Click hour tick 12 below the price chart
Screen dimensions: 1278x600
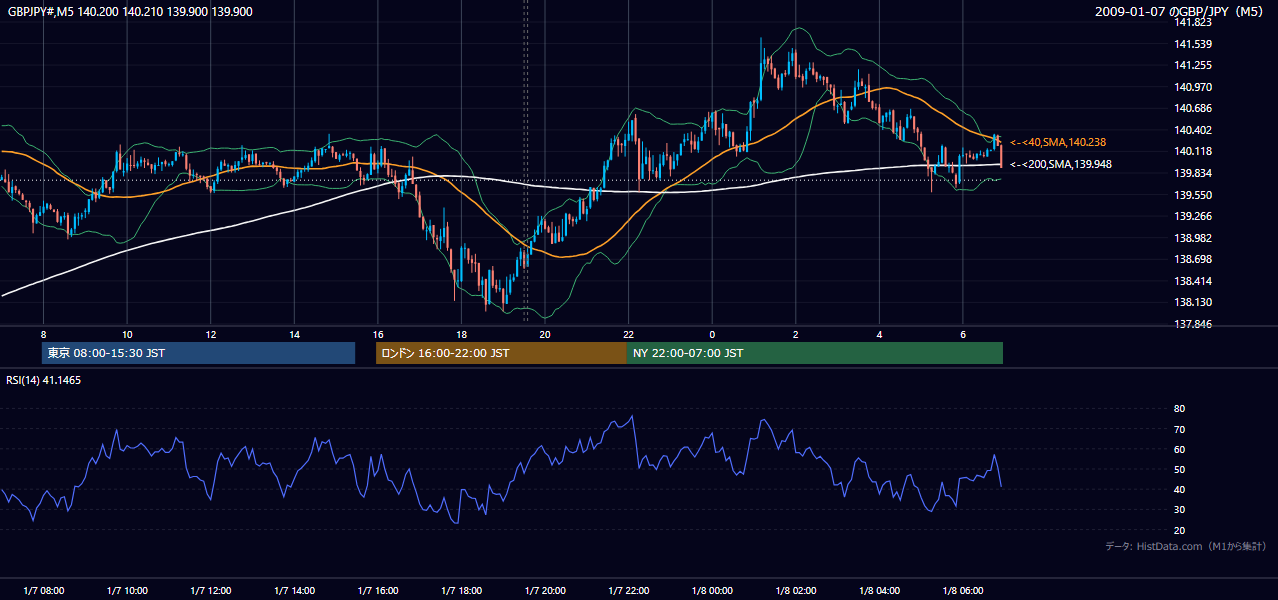pos(211,334)
